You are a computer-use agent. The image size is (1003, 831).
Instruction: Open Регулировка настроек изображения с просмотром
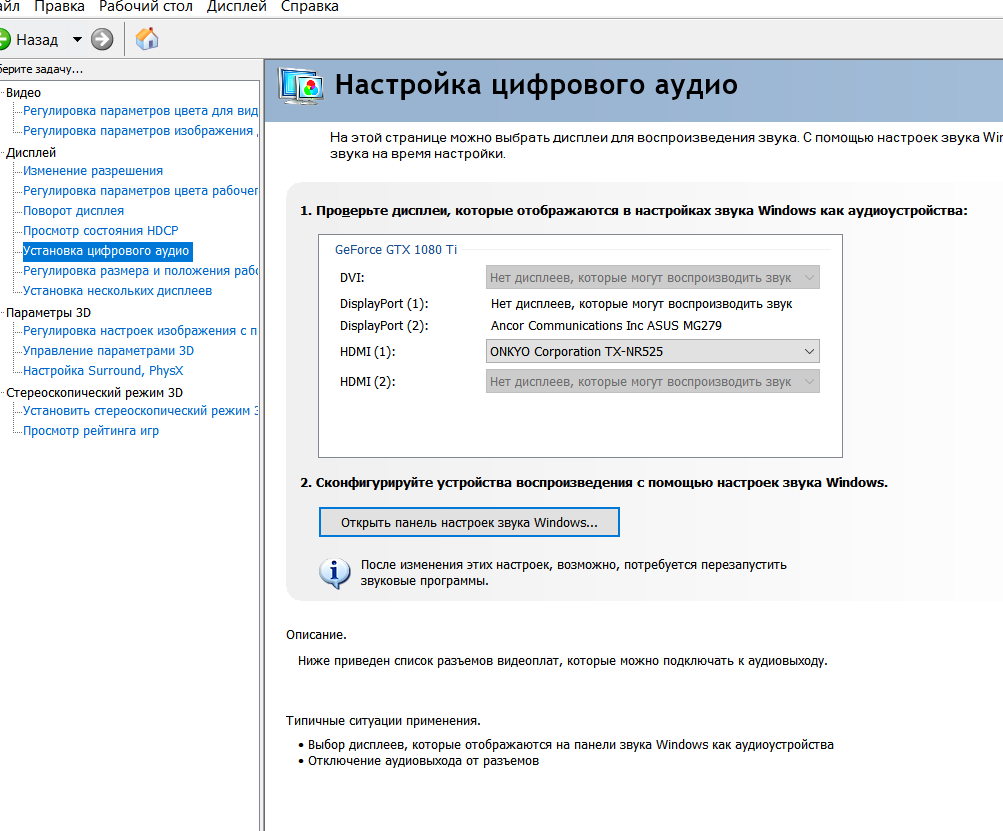tap(140, 331)
